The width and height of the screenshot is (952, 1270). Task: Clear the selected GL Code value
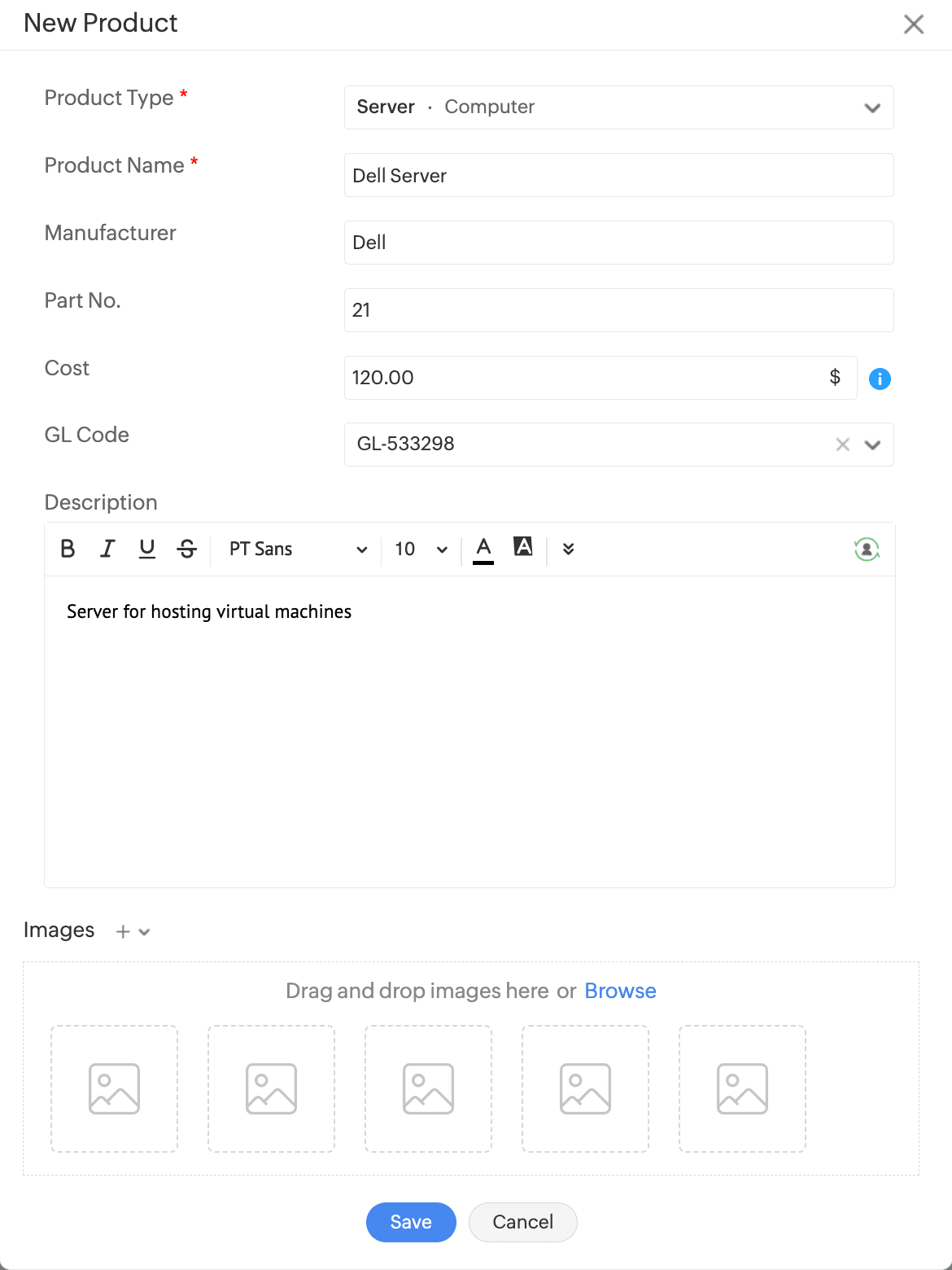click(x=843, y=444)
